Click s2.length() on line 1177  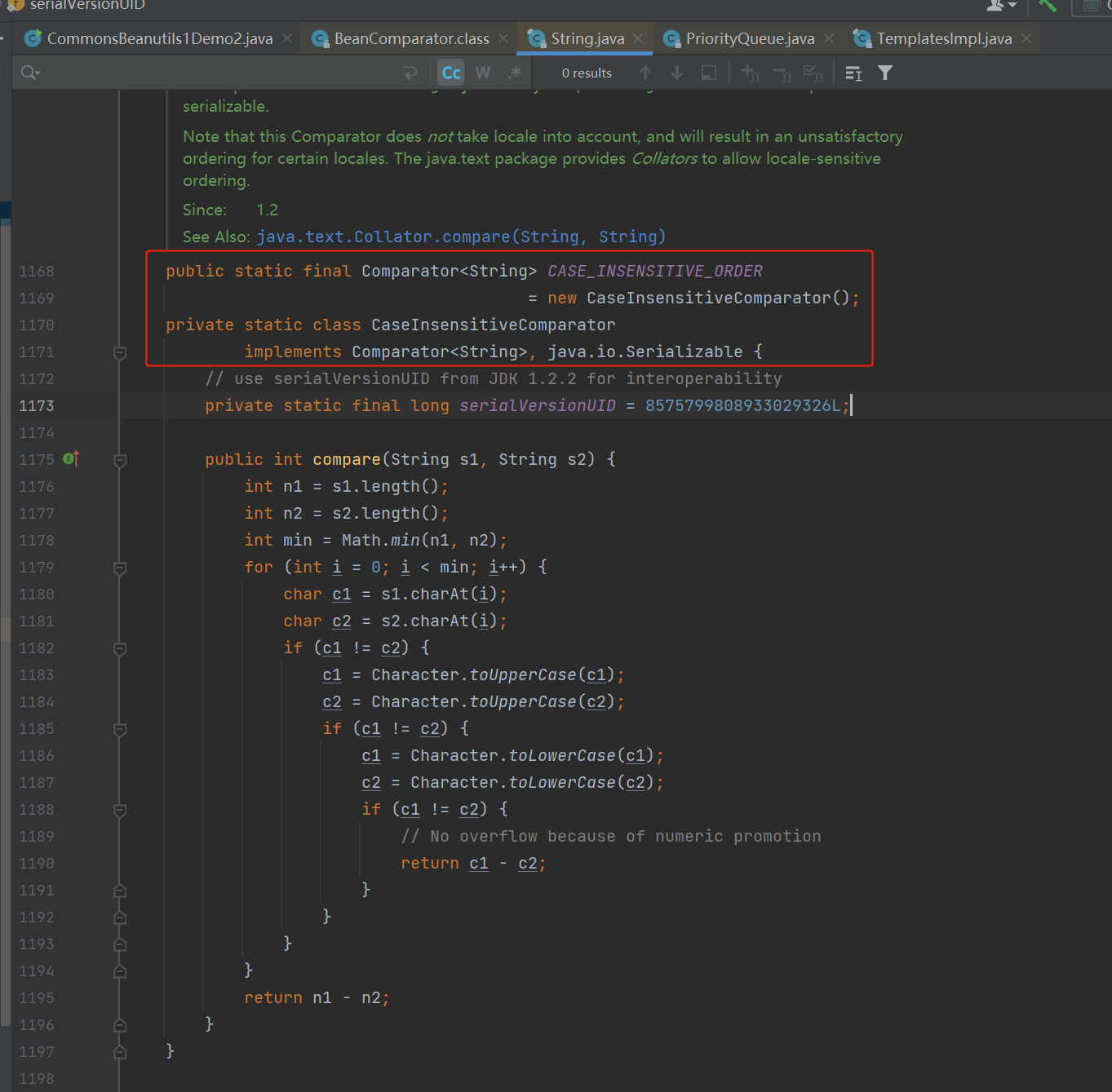(x=385, y=513)
